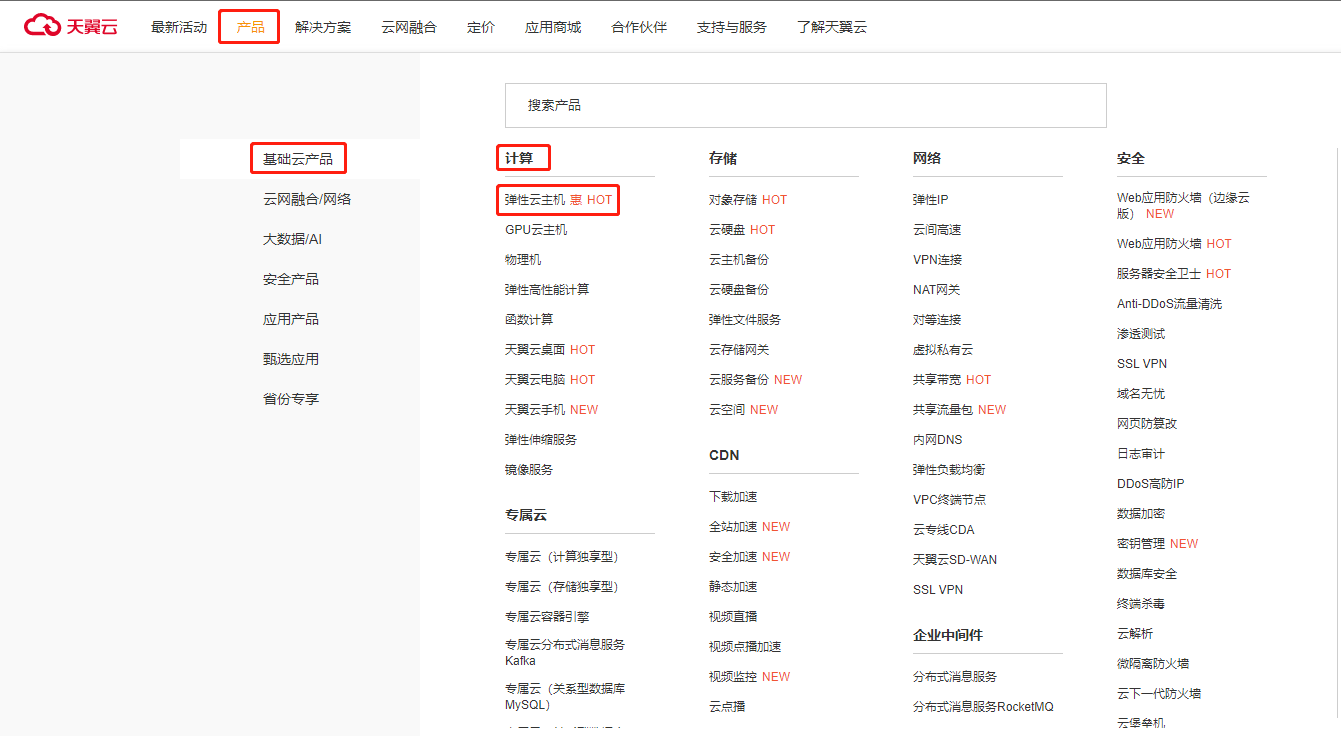This screenshot has width=1341, height=736.
Task: Switch to 大数据/AI category
Action: pos(292,239)
